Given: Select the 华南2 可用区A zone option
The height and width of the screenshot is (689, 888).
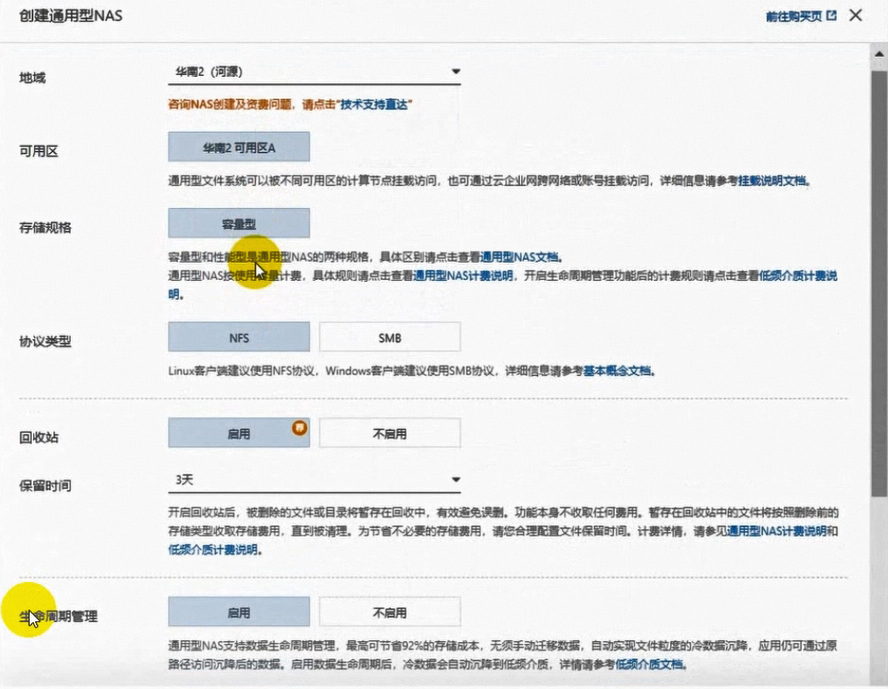Looking at the screenshot, I should point(239,147).
